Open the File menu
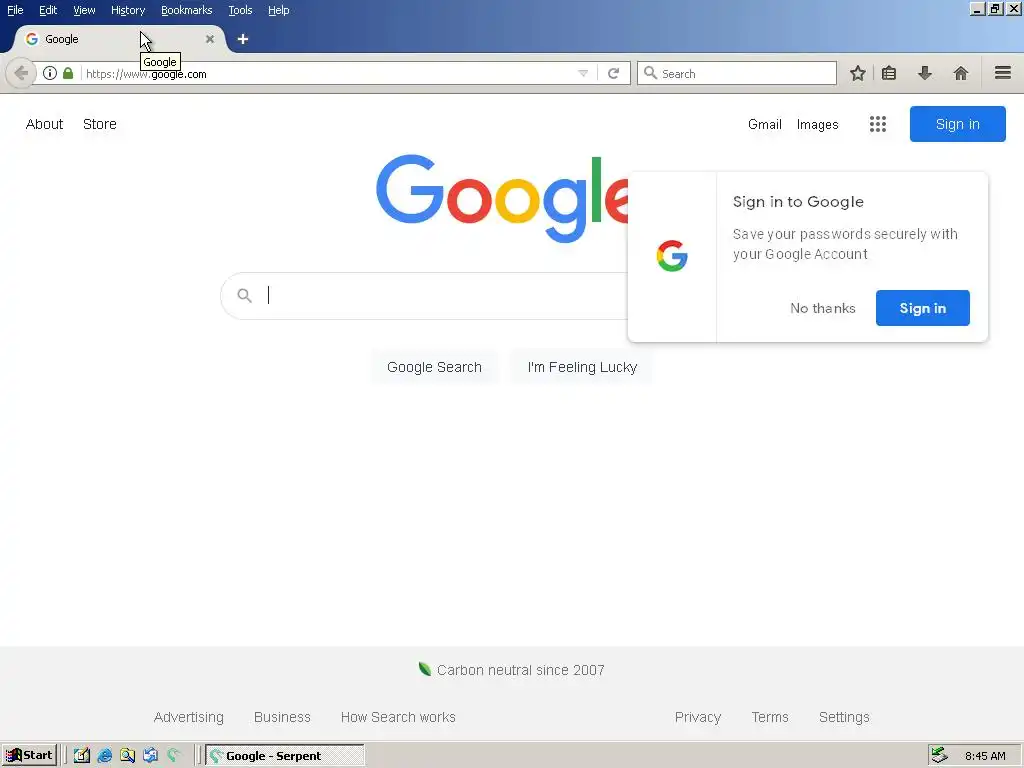 pyautogui.click(x=15, y=10)
